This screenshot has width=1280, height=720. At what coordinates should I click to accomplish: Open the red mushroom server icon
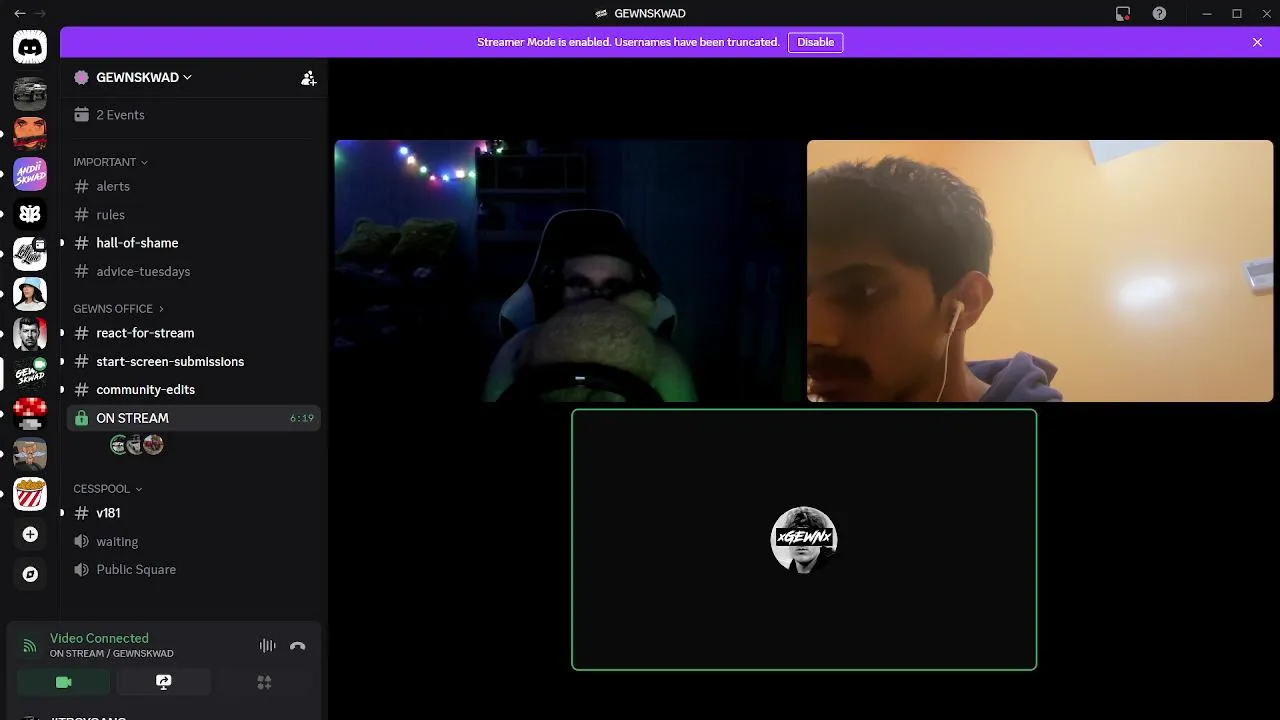pos(30,414)
